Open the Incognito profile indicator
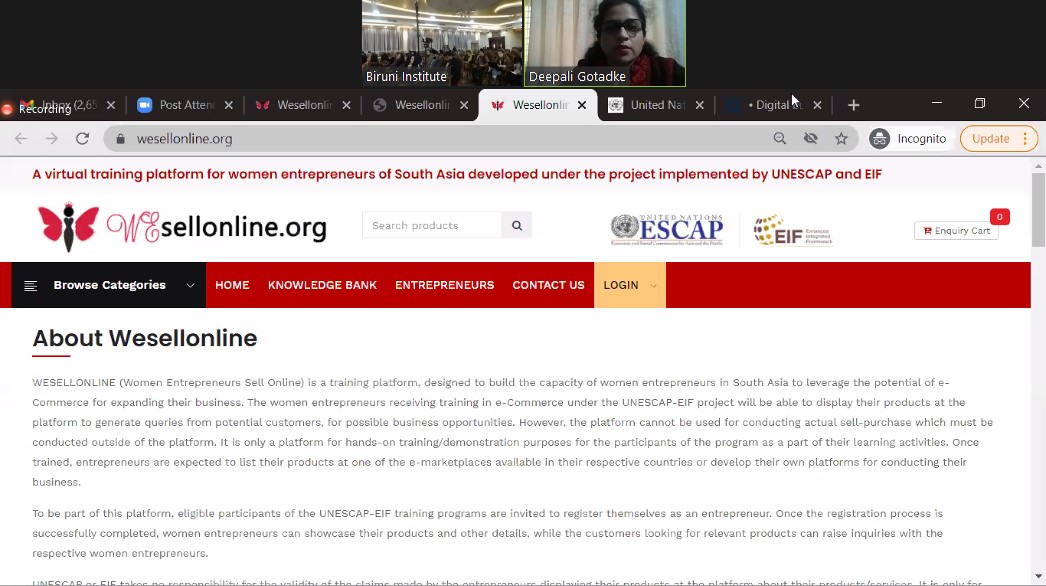 (x=909, y=139)
